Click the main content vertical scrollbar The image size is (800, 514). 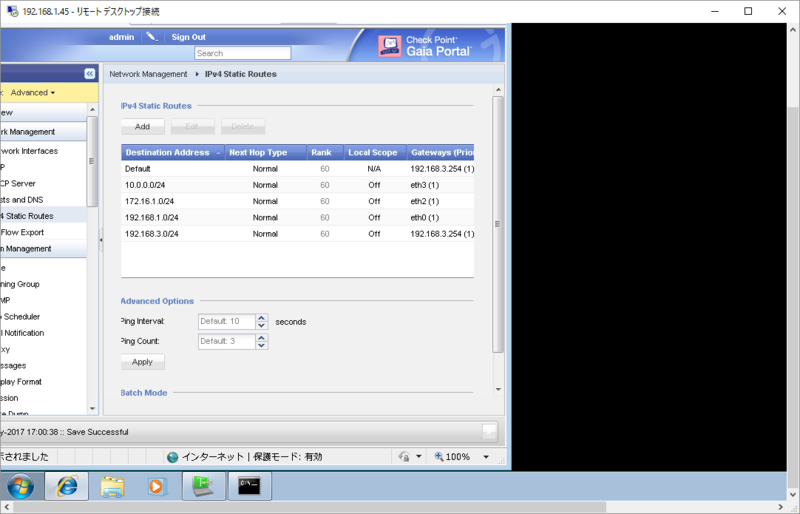point(498,224)
